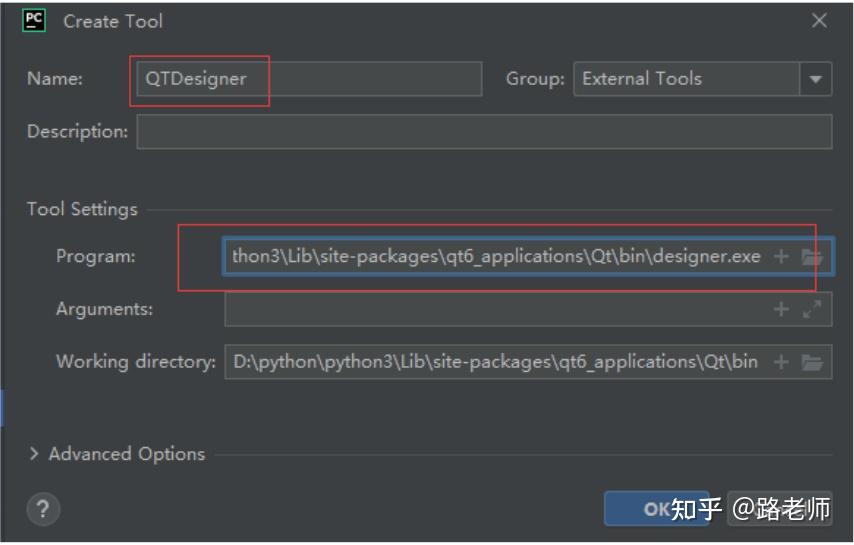Click the Create Tool title bar
This screenshot has height=545, width=854.
click(400, 21)
